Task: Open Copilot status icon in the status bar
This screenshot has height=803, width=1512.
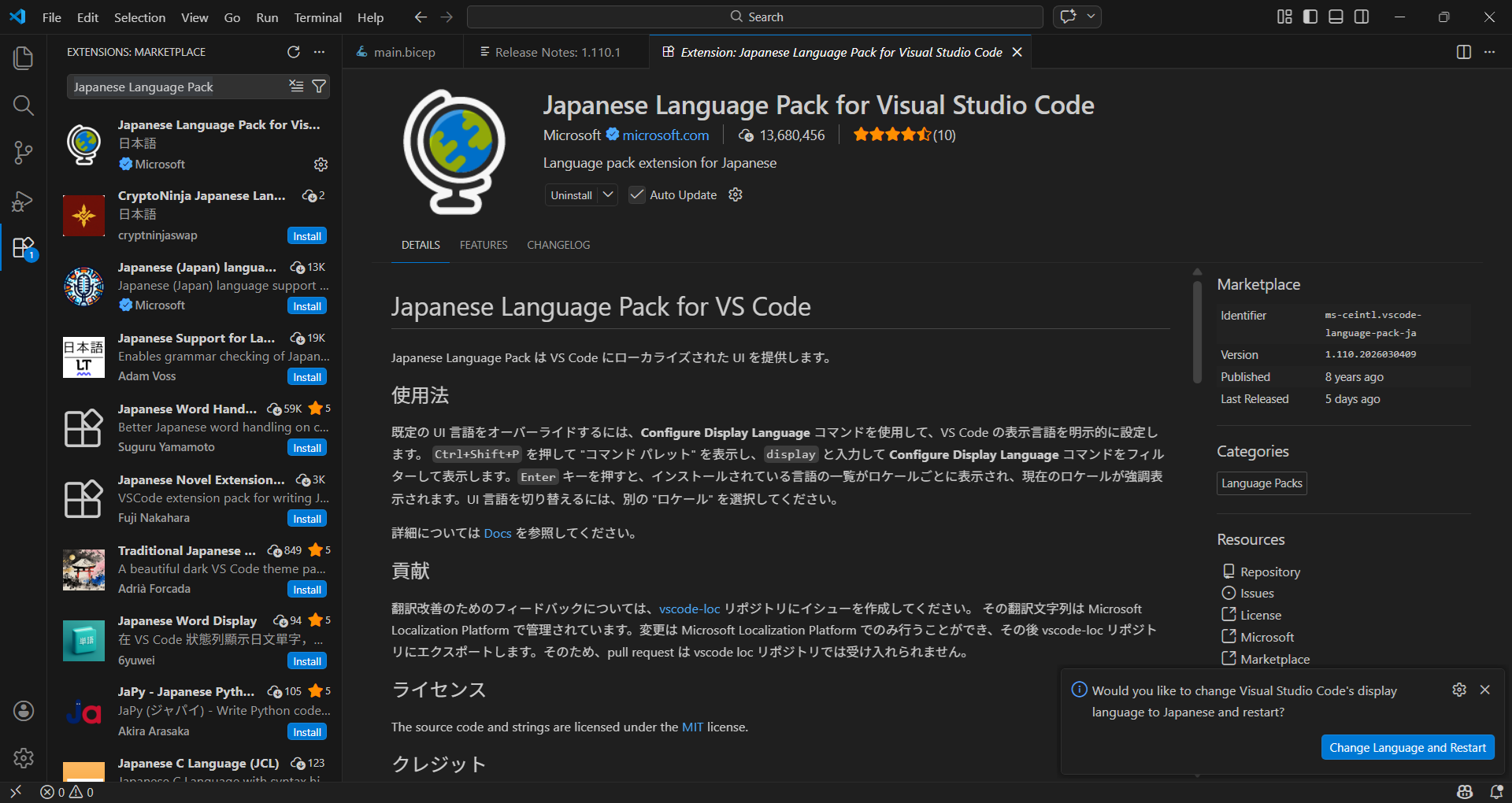Action: pyautogui.click(x=1465, y=792)
